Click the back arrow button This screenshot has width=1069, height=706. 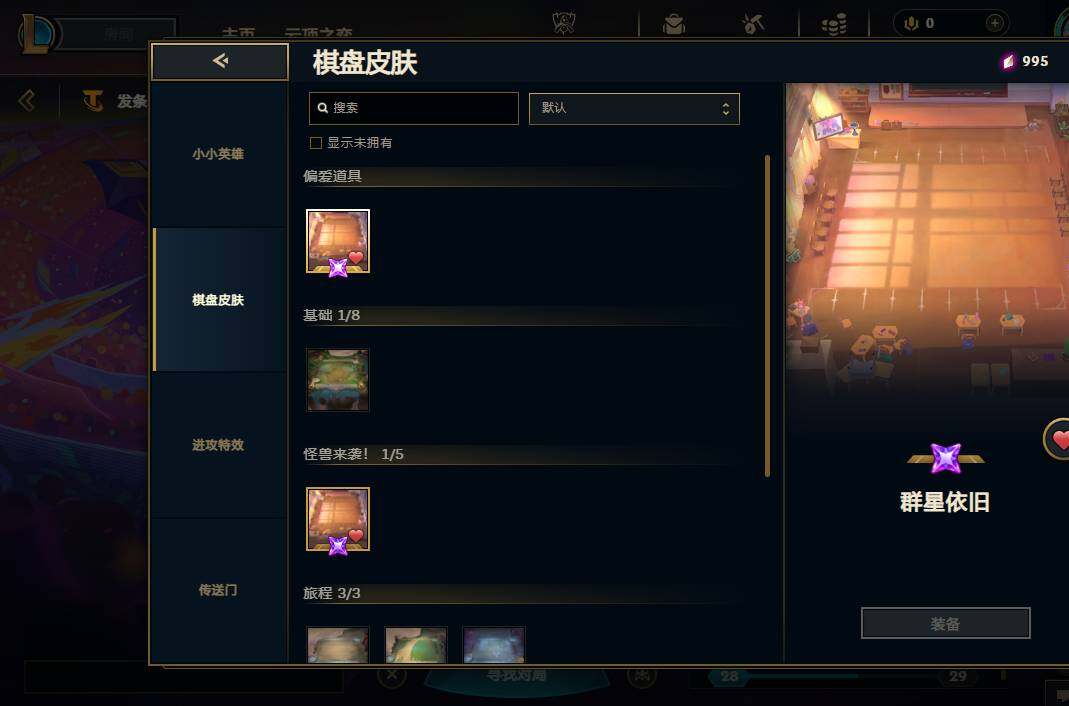(x=220, y=61)
